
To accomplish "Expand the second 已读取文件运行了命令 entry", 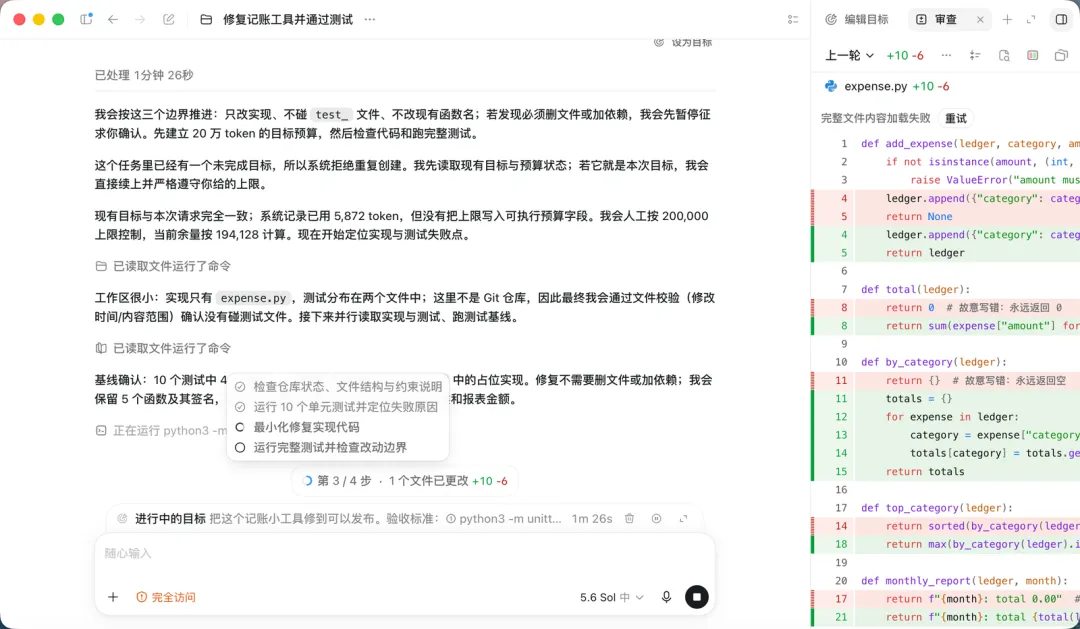I will 163,348.
